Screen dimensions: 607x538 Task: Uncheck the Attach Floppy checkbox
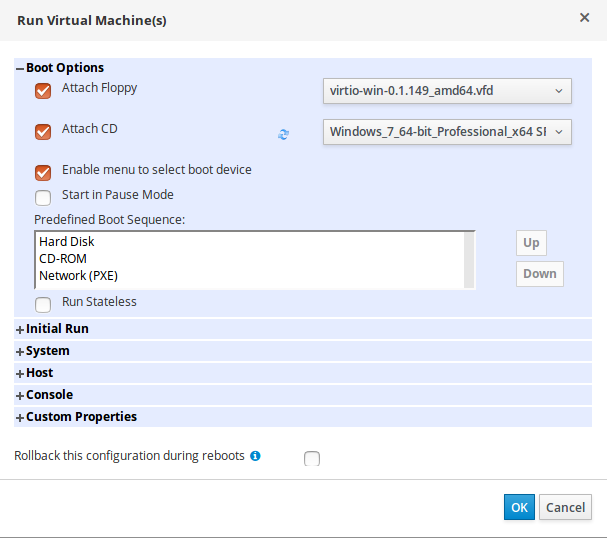click(x=43, y=91)
